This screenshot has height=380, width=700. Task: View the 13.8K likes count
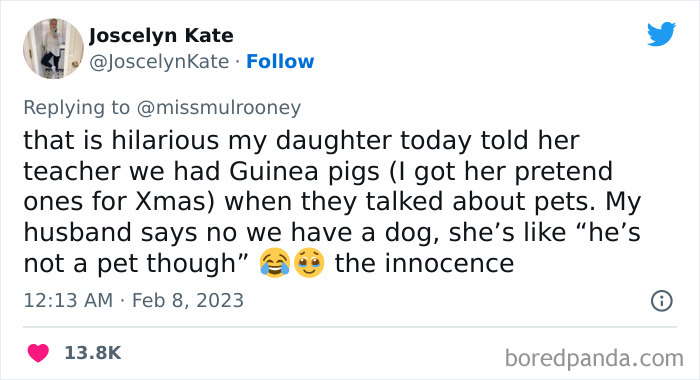tap(93, 353)
